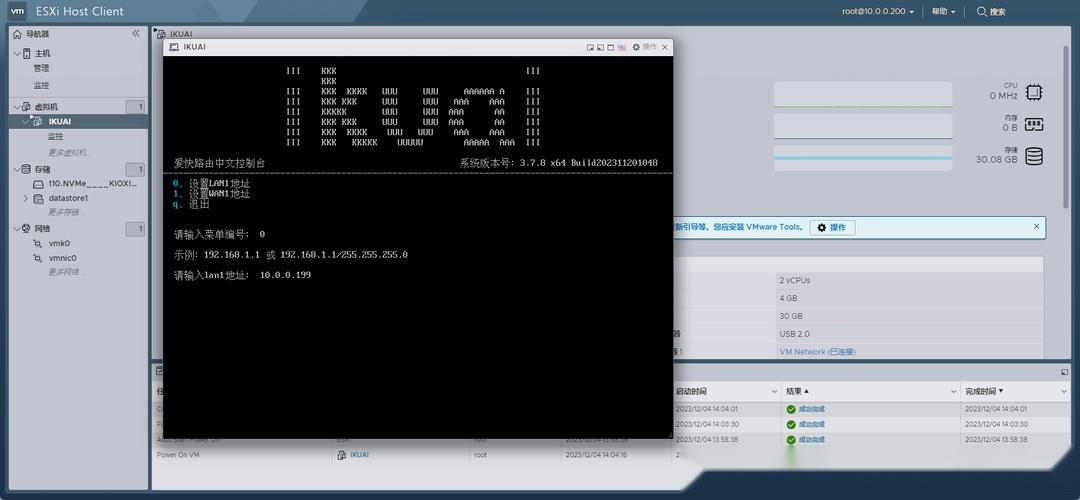Collapse the Host tree node
1080x500 pixels.
point(17,53)
